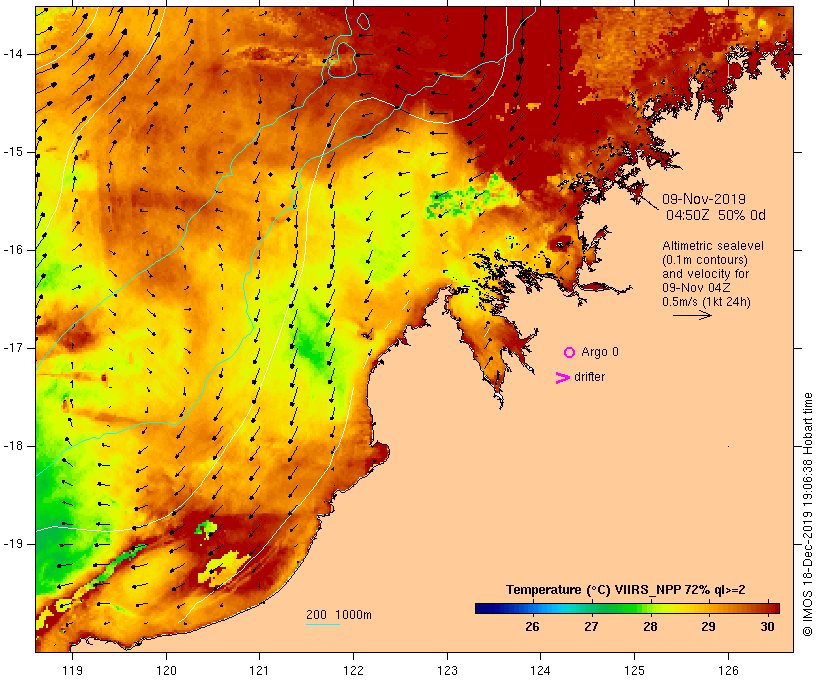Click the magenta drifter legend symbol
820x680 pixels.
(562, 378)
